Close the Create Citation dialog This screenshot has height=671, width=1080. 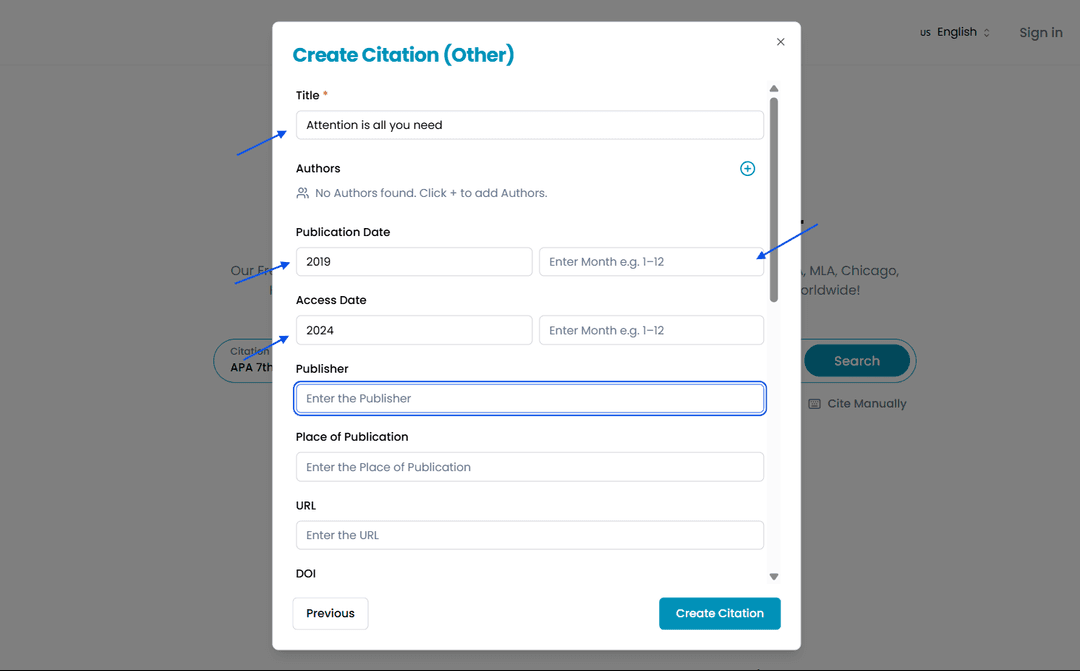point(780,42)
